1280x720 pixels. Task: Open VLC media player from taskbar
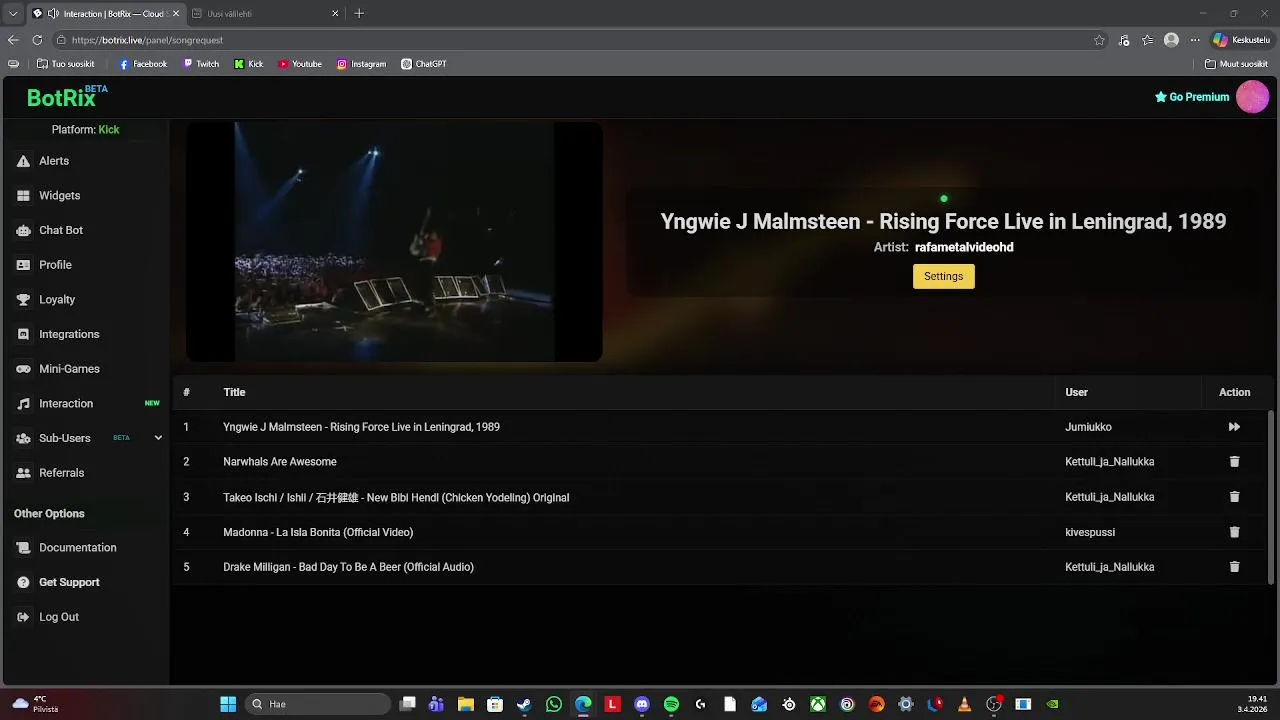pos(964,704)
